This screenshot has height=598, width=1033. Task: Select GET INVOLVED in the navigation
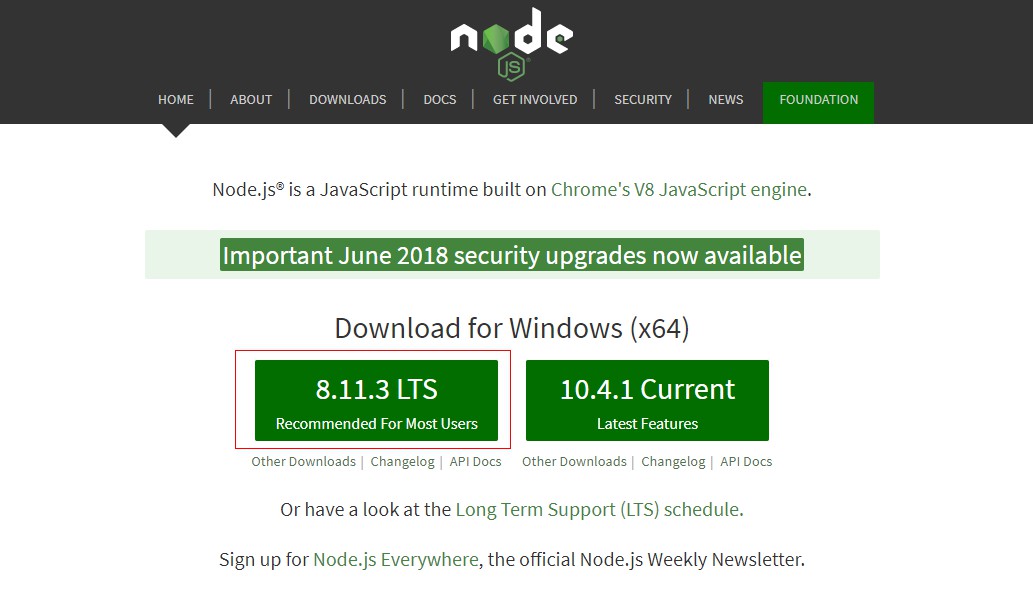534,100
